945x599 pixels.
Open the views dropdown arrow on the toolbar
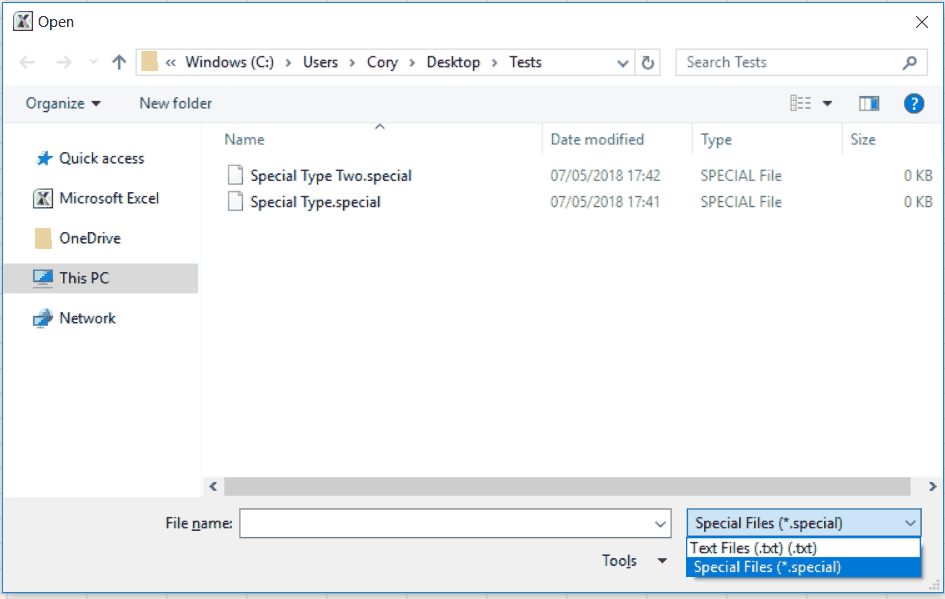(x=828, y=103)
